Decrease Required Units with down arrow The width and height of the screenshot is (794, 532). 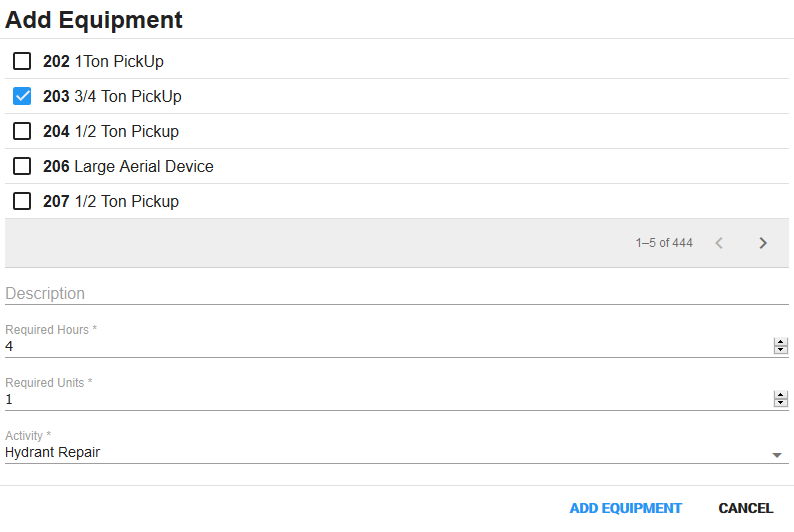(781, 403)
